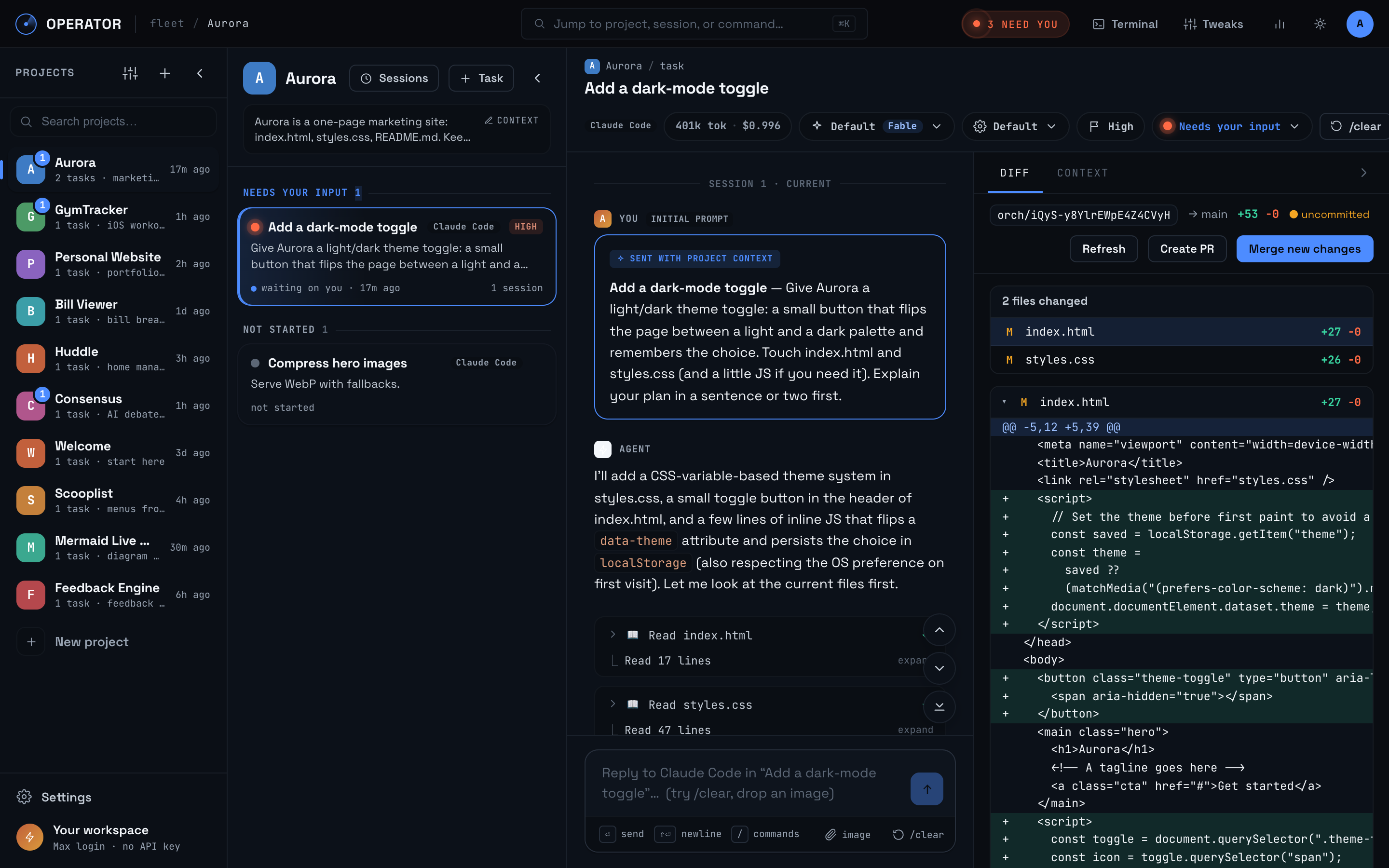Click expand on Read 47 lines

click(x=915, y=730)
